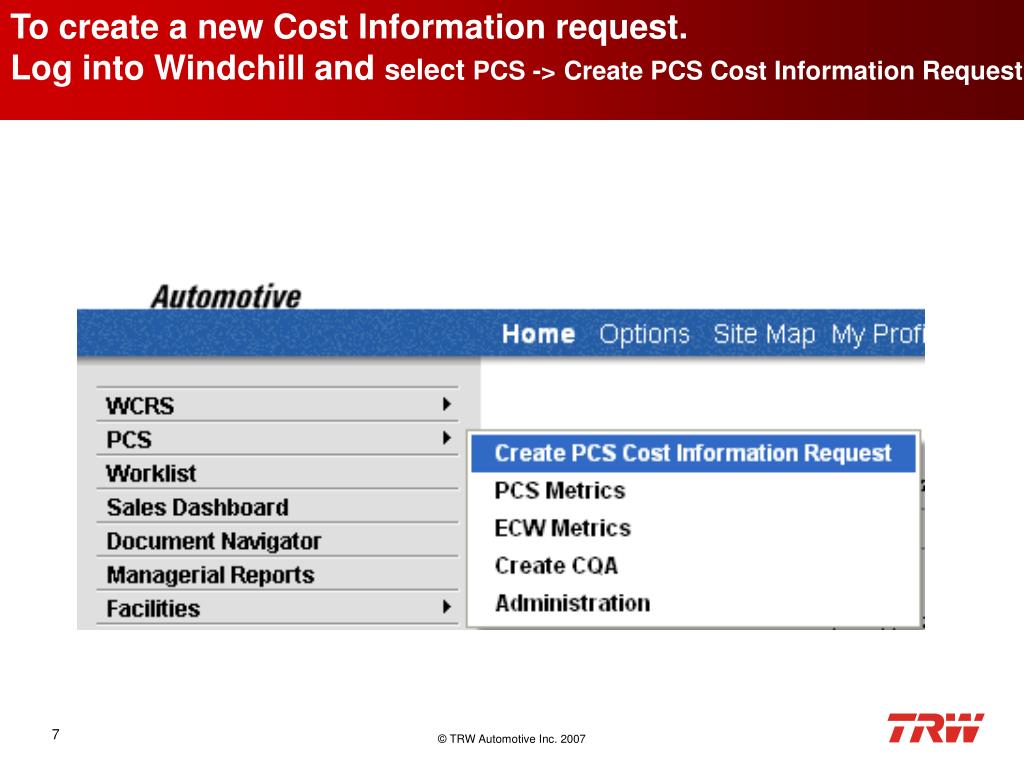Open Administration from the PCS submenu

[x=572, y=603]
